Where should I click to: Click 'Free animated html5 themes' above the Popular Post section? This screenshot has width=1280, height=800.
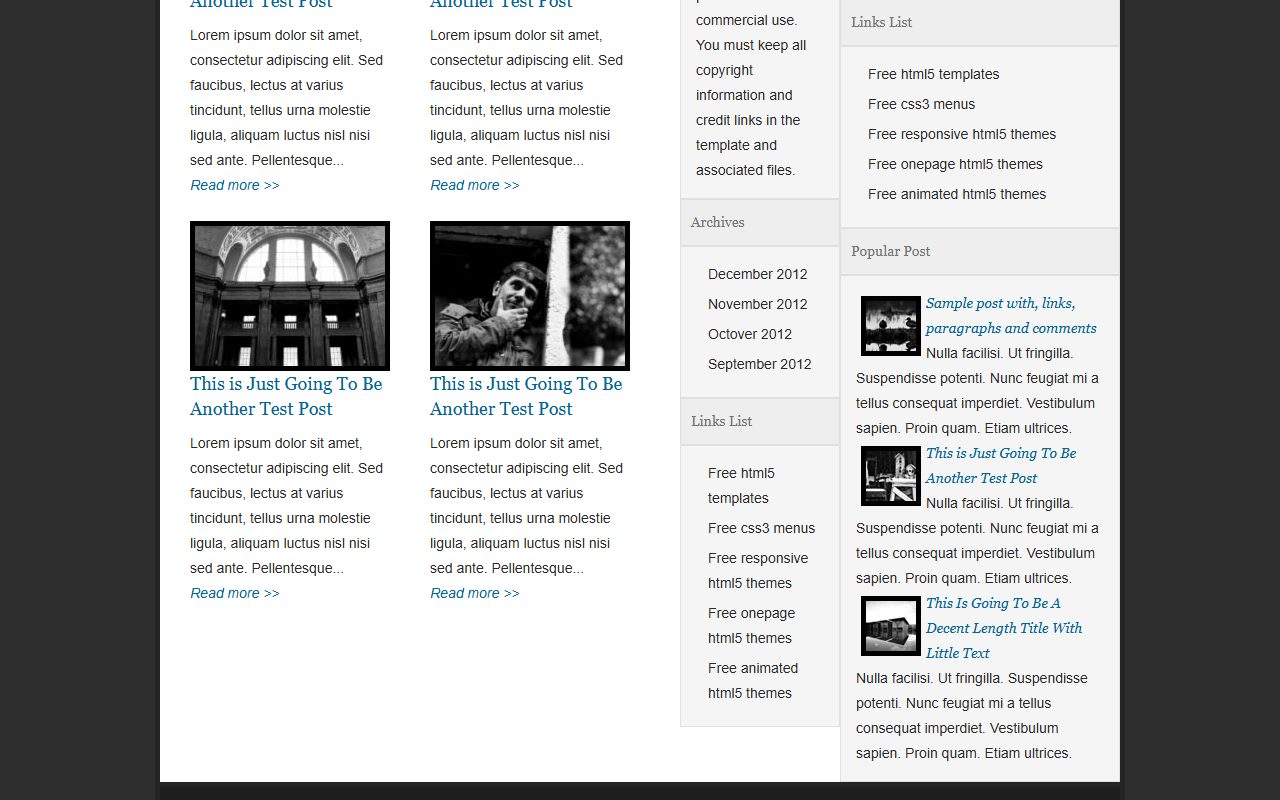pyautogui.click(x=957, y=194)
